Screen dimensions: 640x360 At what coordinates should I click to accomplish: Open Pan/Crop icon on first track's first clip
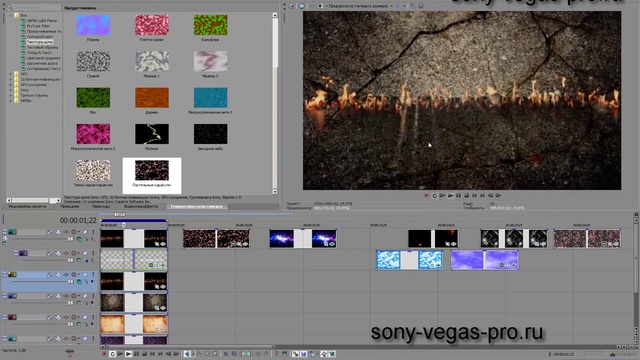[157, 244]
